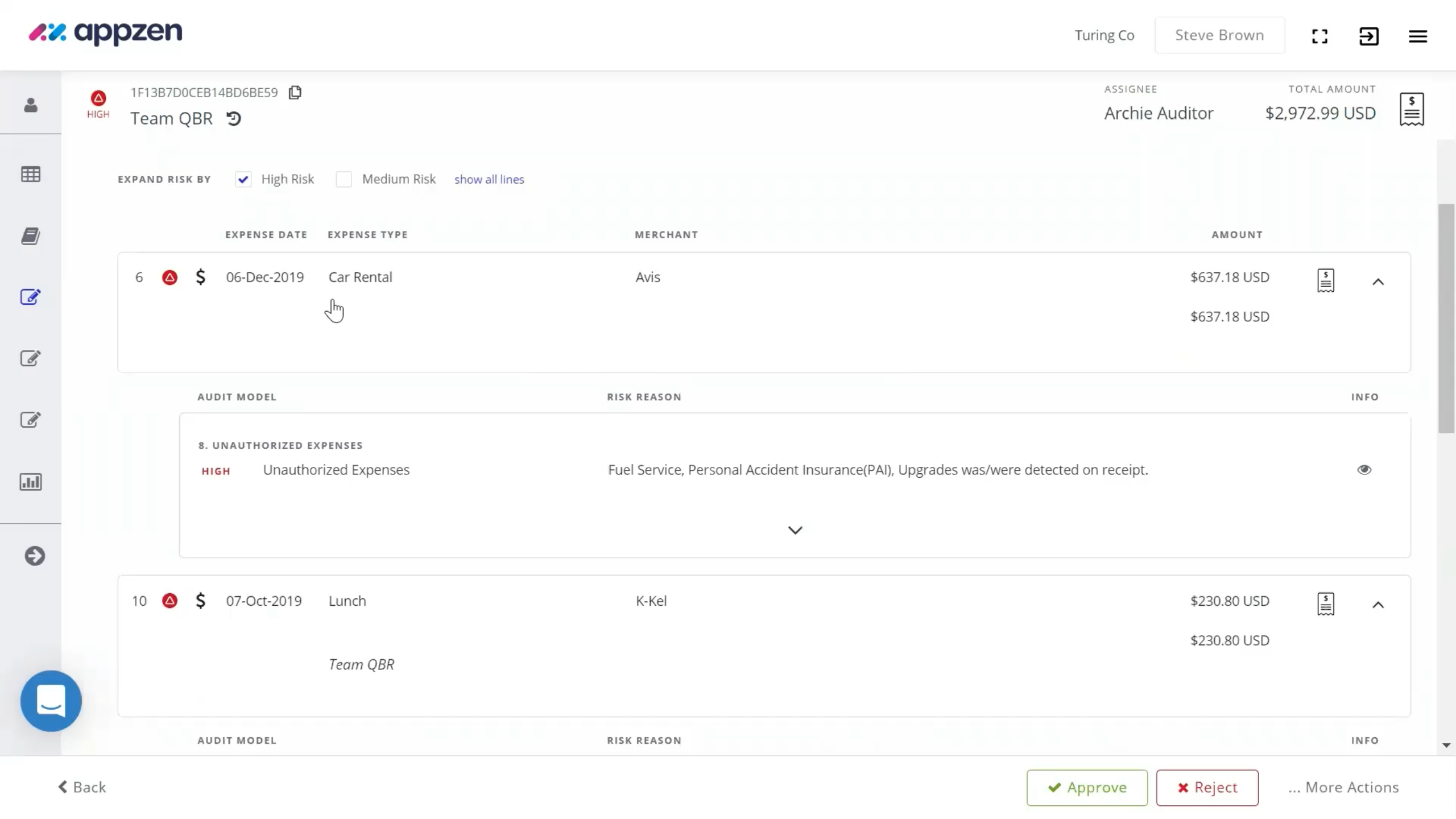Open the Intercom chat bubble
This screenshot has width=1456, height=819.
(50, 701)
